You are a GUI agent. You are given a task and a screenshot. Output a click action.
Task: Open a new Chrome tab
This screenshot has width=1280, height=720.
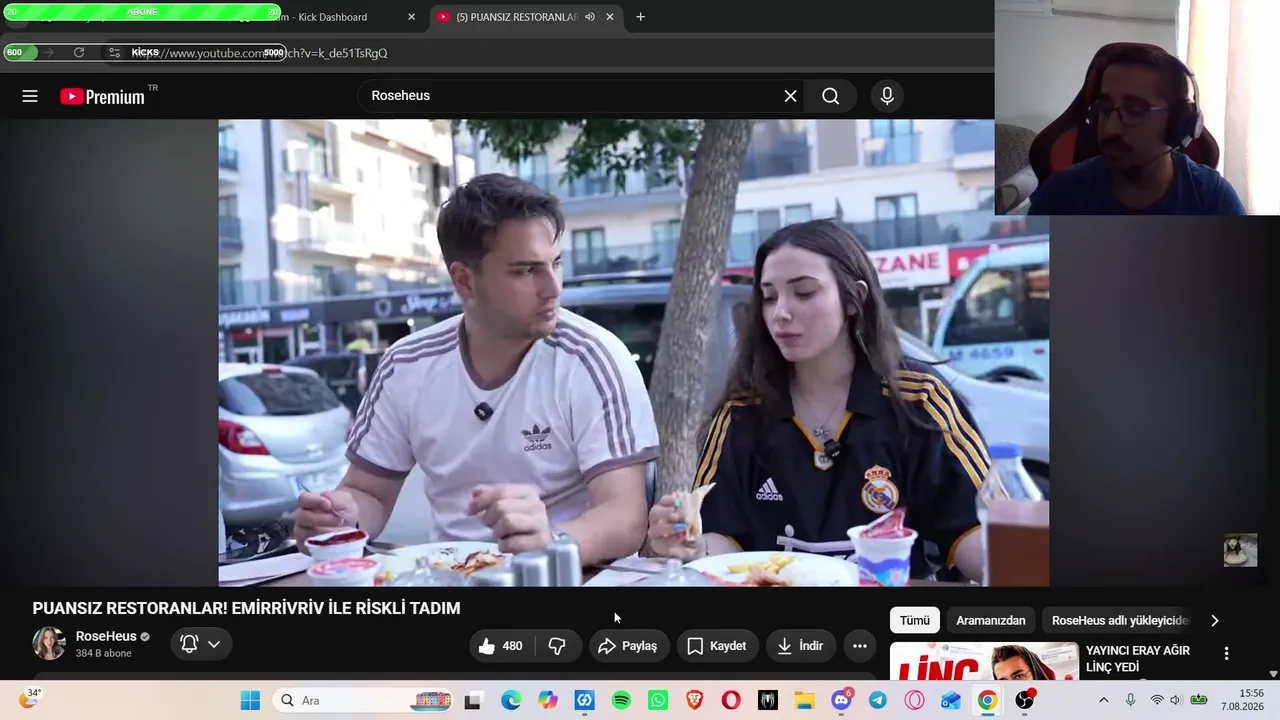tap(640, 17)
